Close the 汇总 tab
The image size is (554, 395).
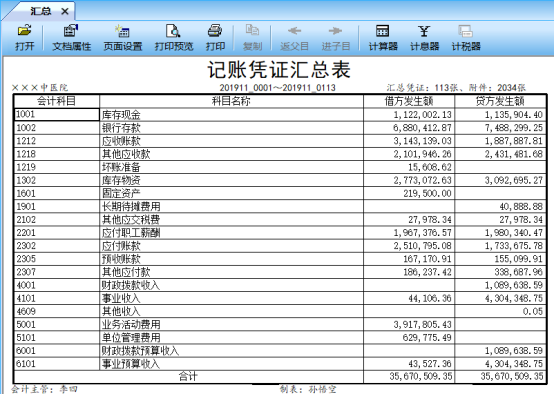pyautogui.click(x=65, y=12)
